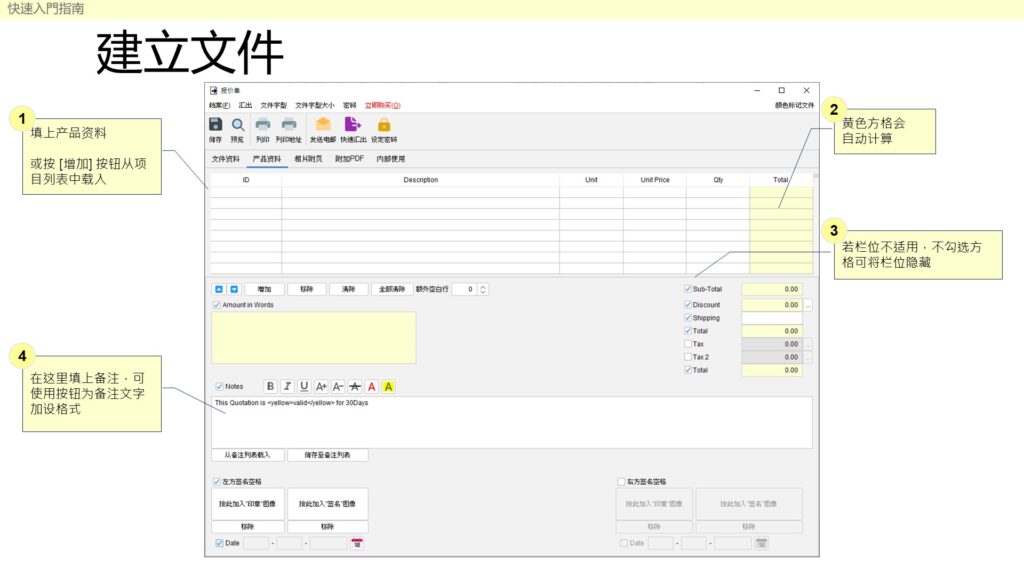
Task: Open the date calendar picker icon
Action: [x=357, y=543]
